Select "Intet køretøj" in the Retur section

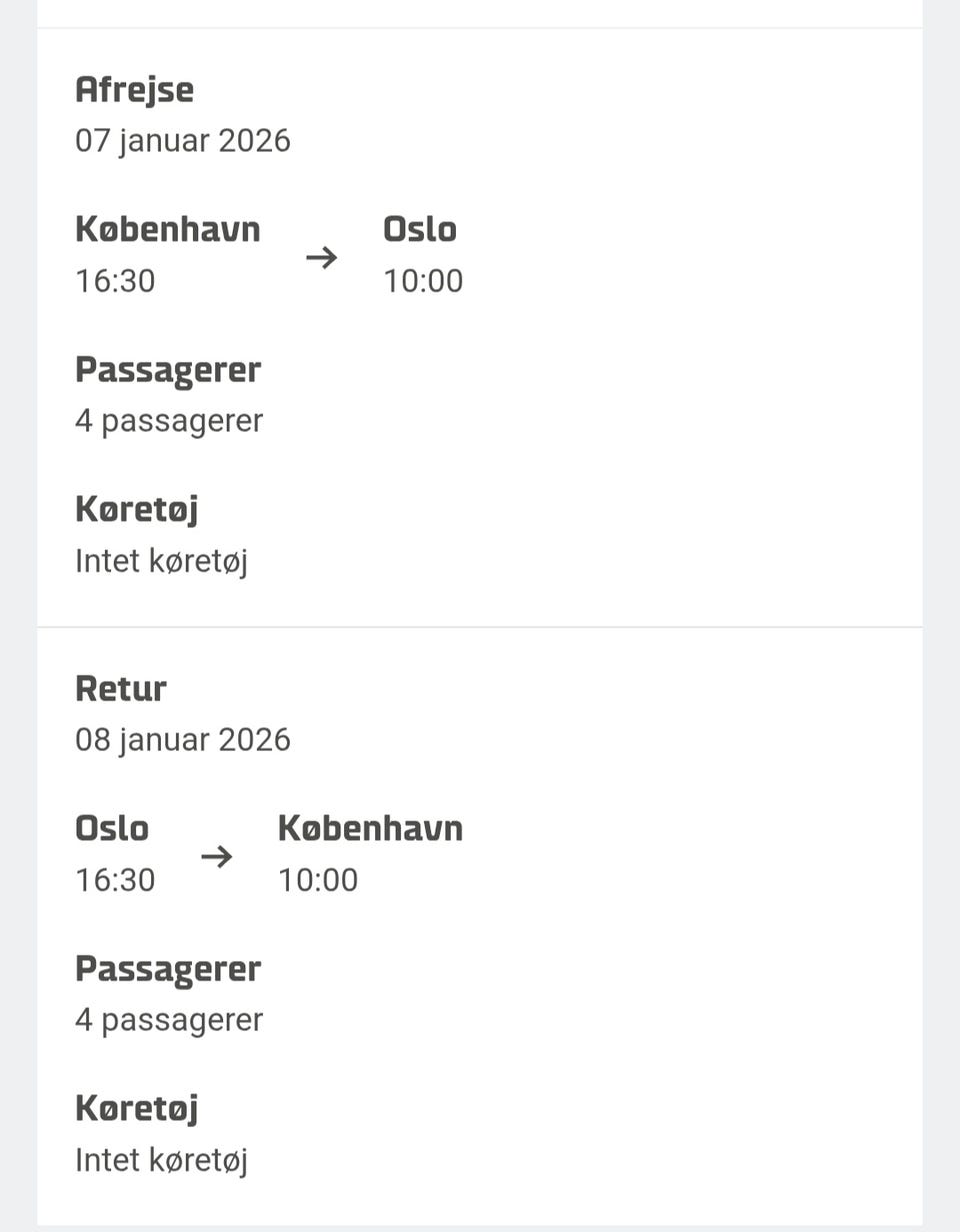pos(161,1160)
